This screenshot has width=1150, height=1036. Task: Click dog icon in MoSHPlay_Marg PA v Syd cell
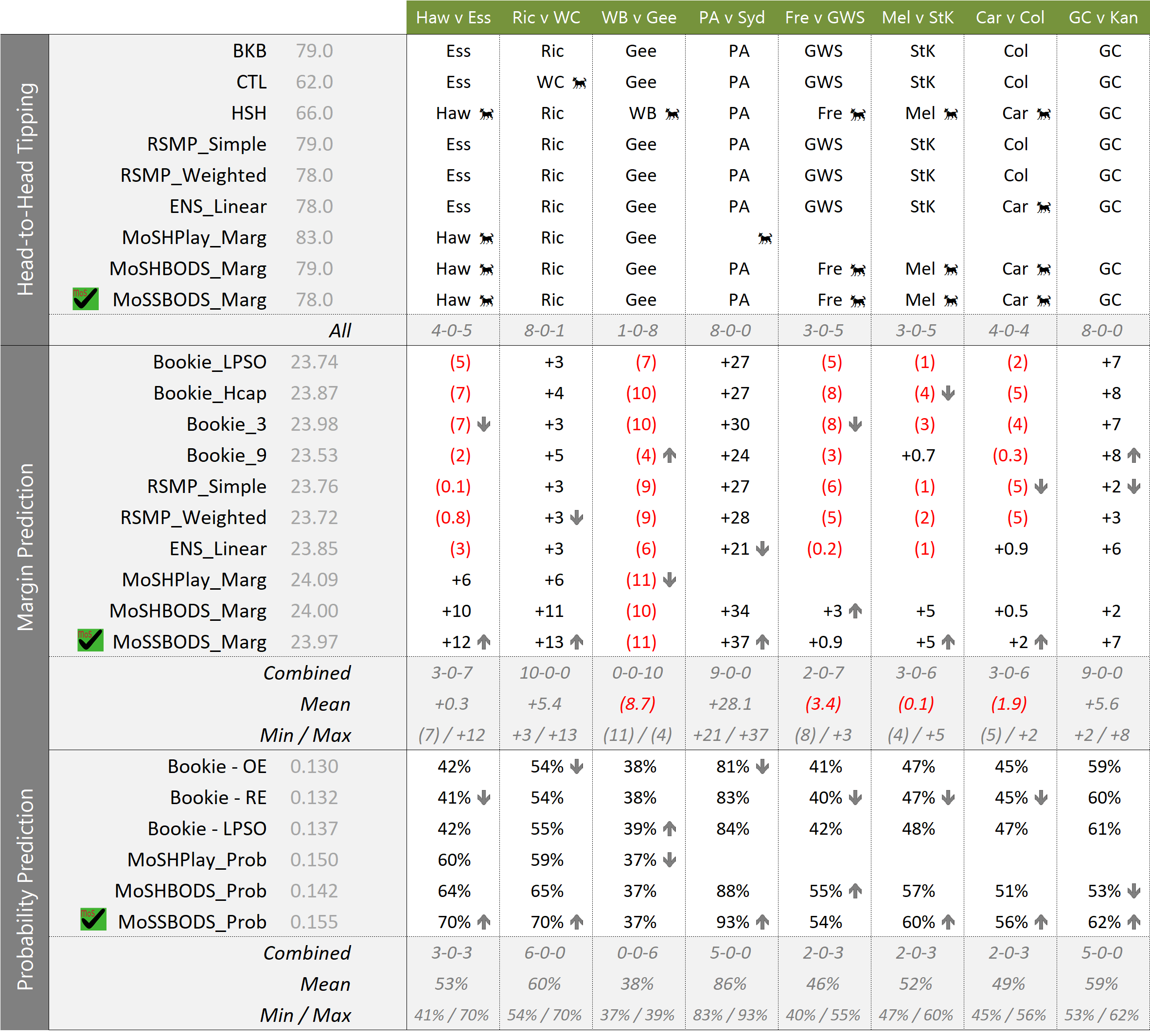coord(764,239)
